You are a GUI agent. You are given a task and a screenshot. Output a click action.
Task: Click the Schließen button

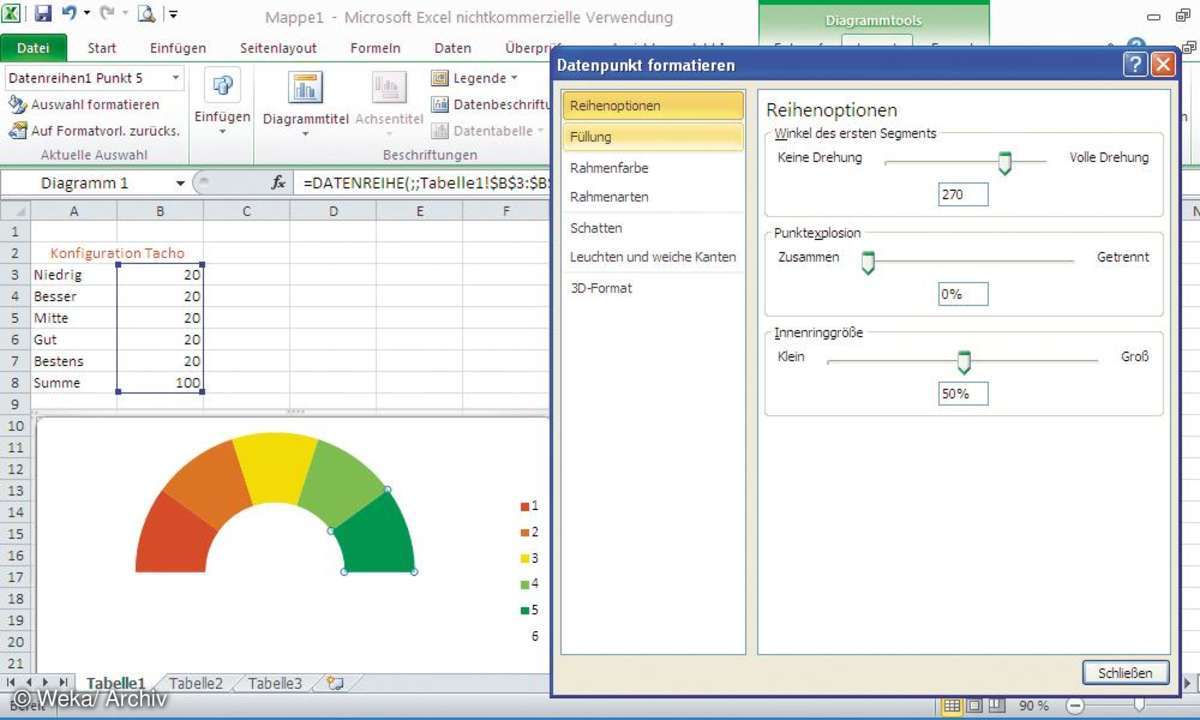click(1125, 673)
